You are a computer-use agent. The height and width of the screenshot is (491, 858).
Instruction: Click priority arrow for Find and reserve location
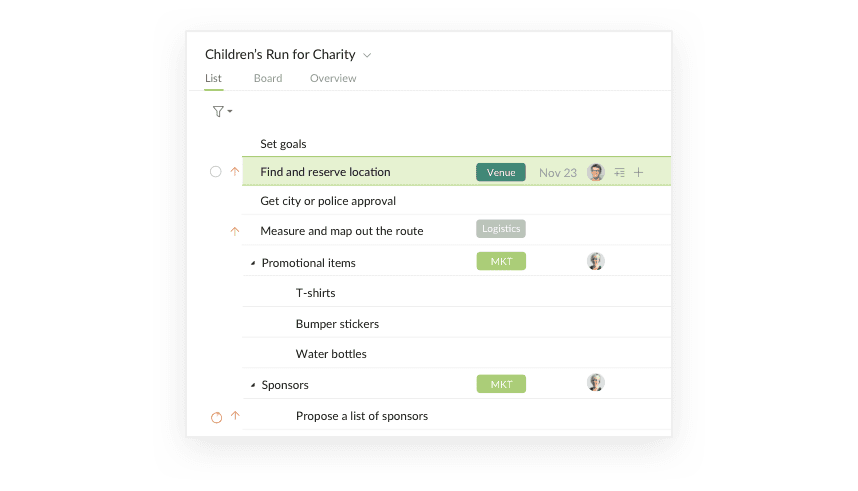pyautogui.click(x=235, y=171)
